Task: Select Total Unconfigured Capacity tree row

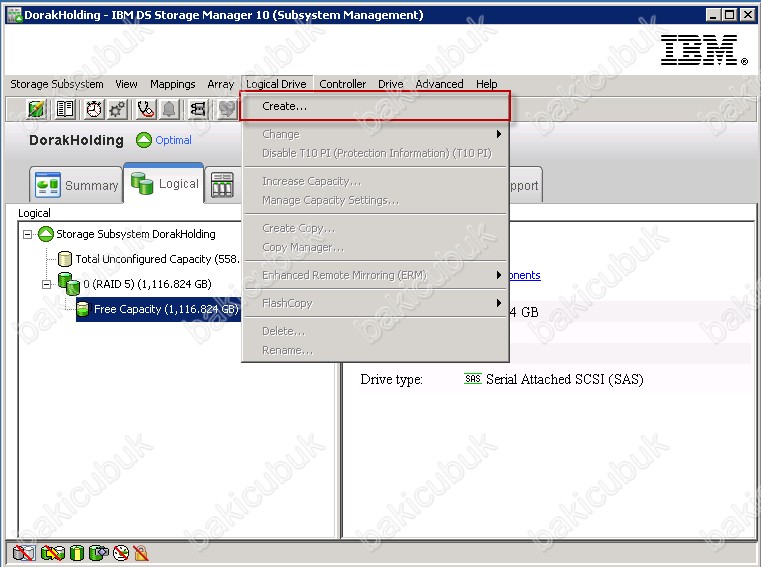Action: click(149, 259)
